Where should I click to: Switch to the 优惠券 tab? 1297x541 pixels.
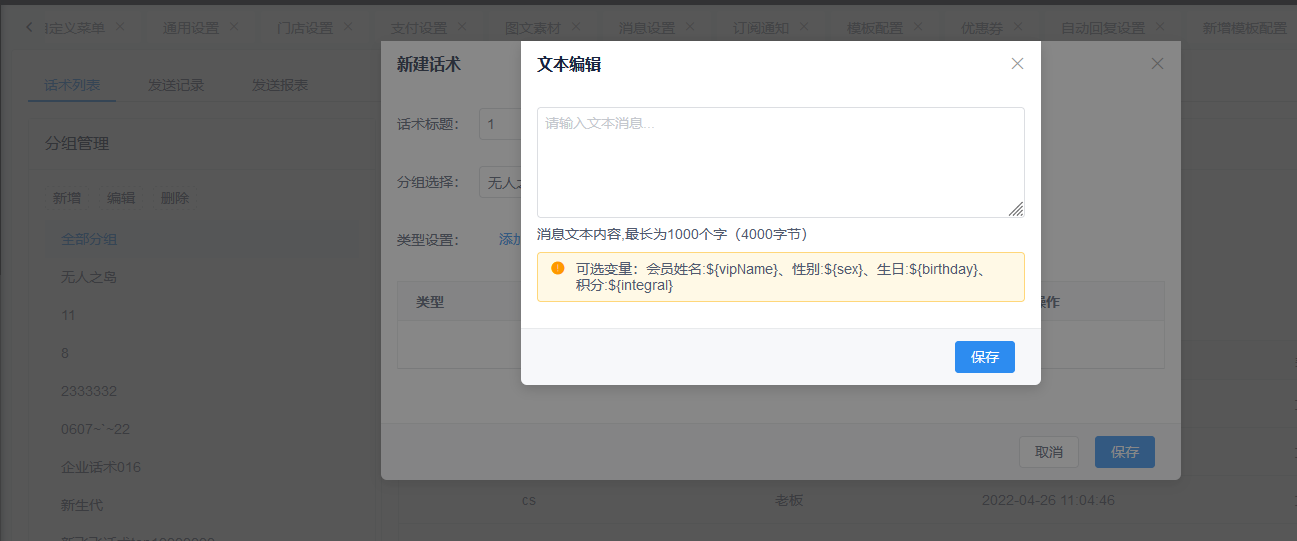(x=981, y=28)
